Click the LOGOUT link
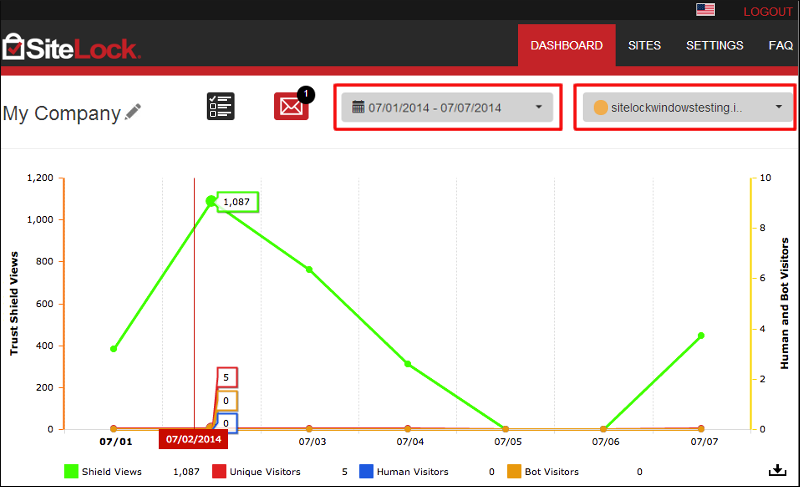Viewport: 800px width, 487px height. coord(767,11)
